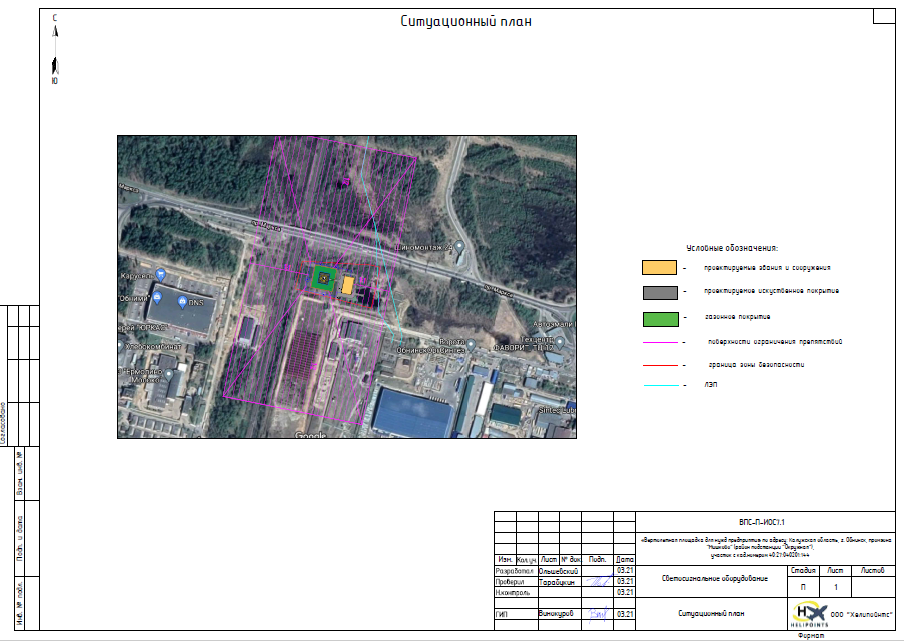Image resolution: width=904 pixels, height=641 pixels.
Task: Click the name "Ольшевский" in title block
Action: [x=558, y=571]
